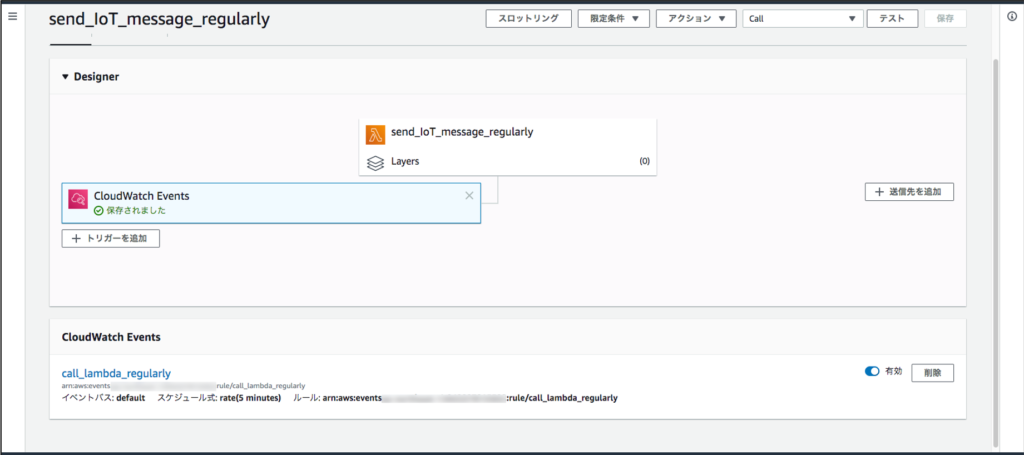Click the テスト button
The width and height of the screenshot is (1024, 455).
coord(892,19)
